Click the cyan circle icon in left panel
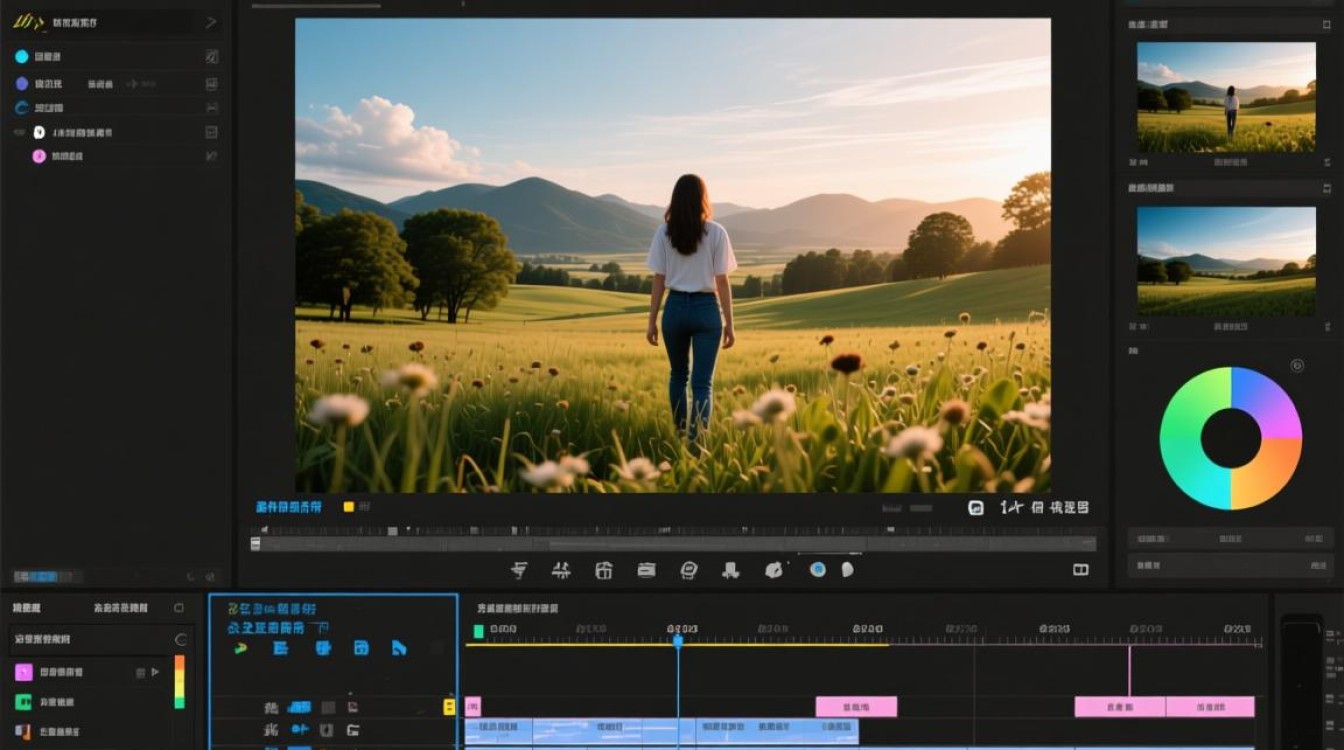The width and height of the screenshot is (1344, 750). (x=21, y=57)
